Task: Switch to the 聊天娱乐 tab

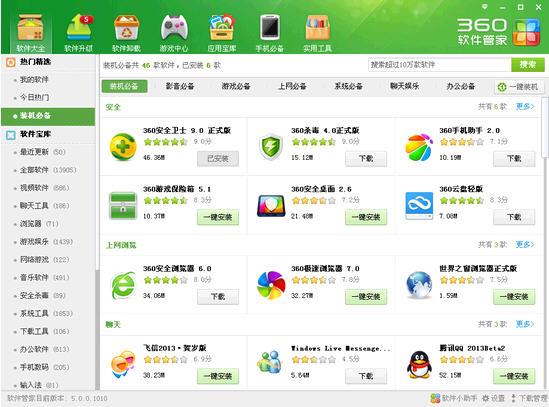Action: coord(404,86)
